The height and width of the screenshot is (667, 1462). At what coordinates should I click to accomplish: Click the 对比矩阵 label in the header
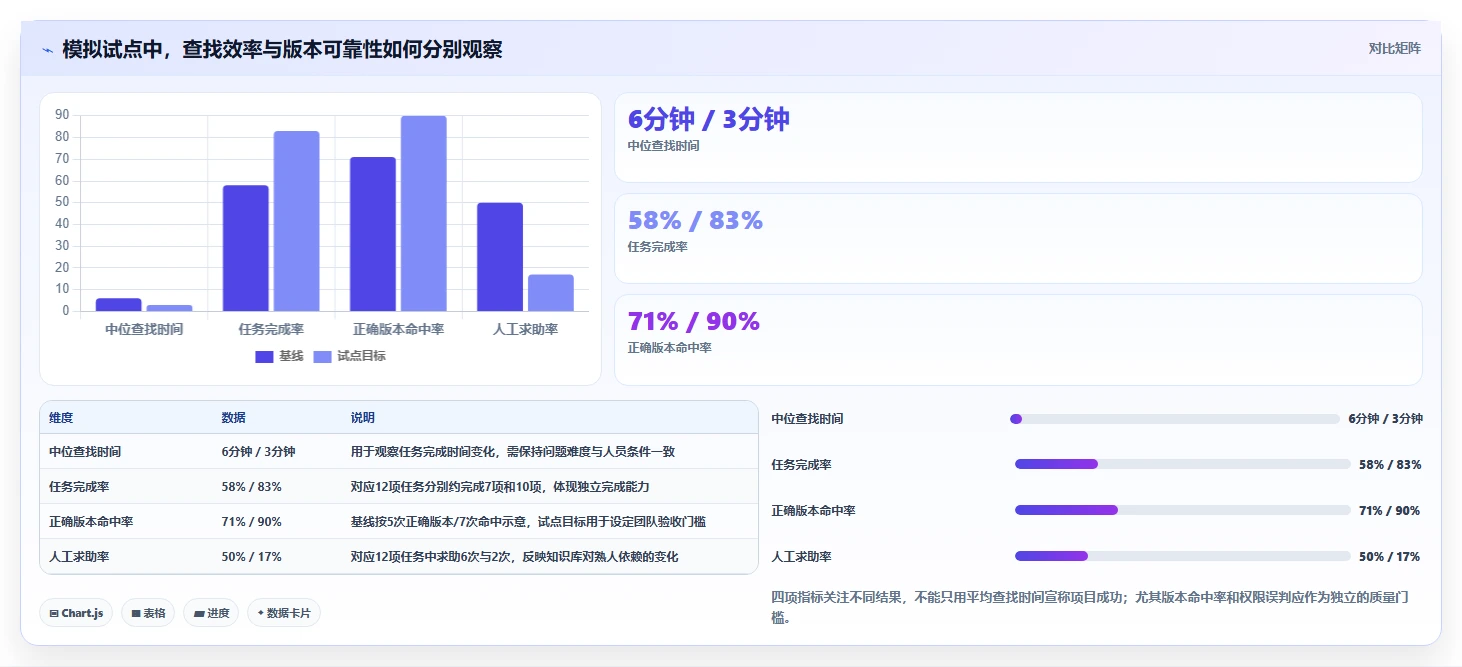click(1394, 48)
